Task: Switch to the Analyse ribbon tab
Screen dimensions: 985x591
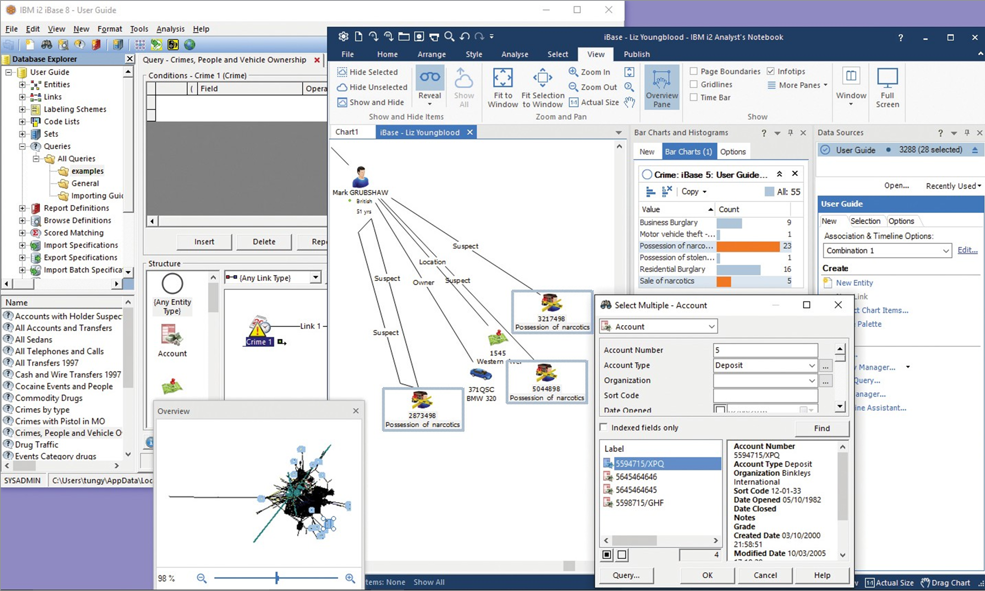Action: pyautogui.click(x=514, y=54)
